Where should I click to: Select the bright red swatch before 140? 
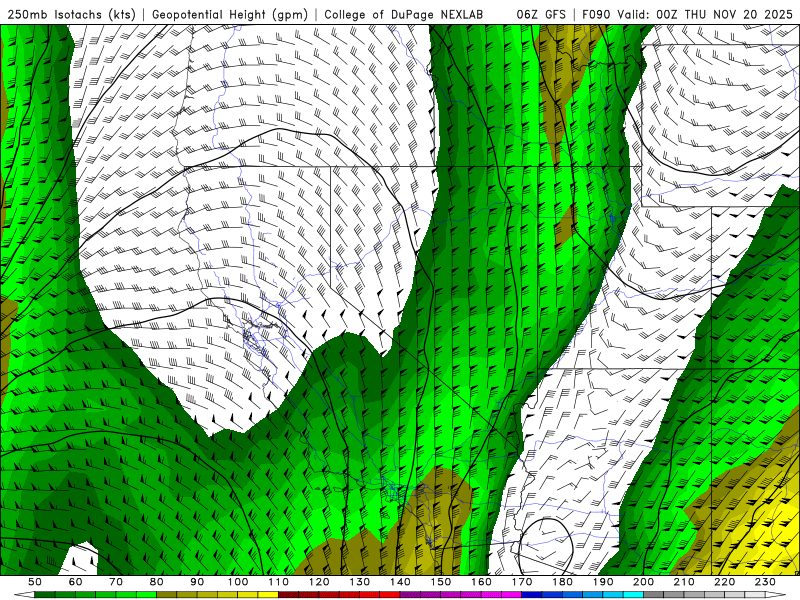[390, 595]
